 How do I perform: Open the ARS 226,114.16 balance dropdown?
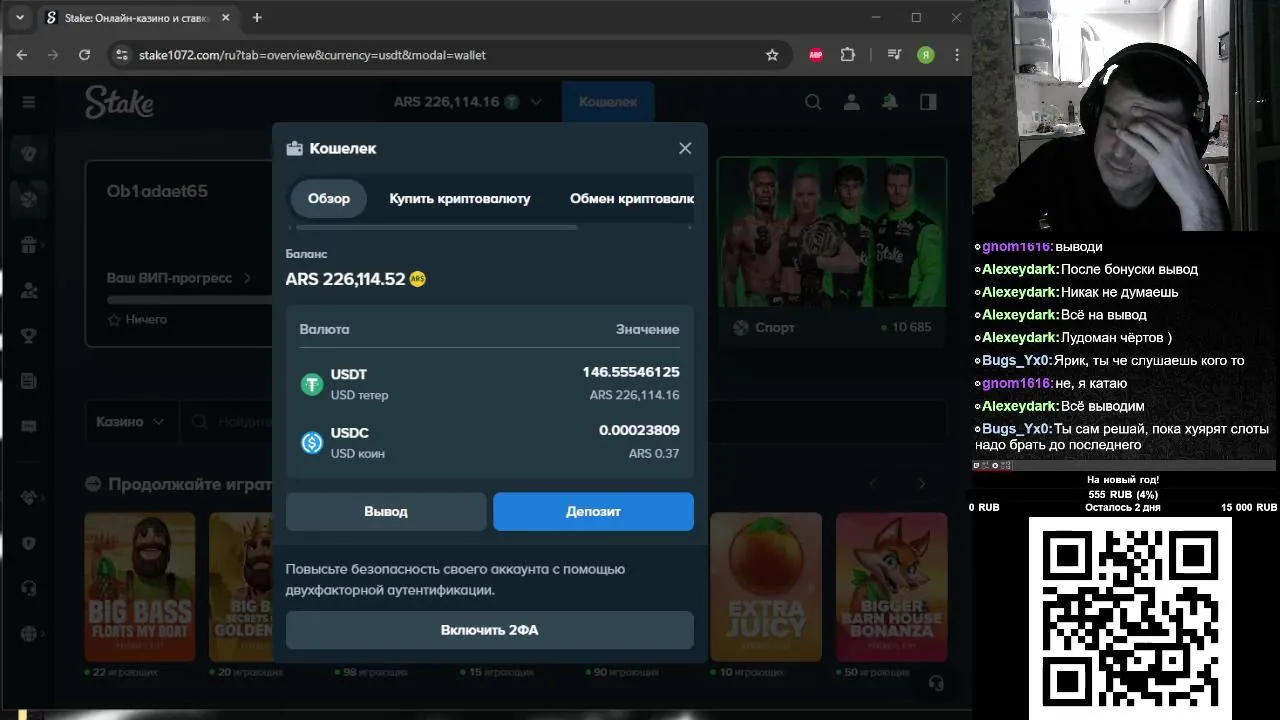pos(468,102)
